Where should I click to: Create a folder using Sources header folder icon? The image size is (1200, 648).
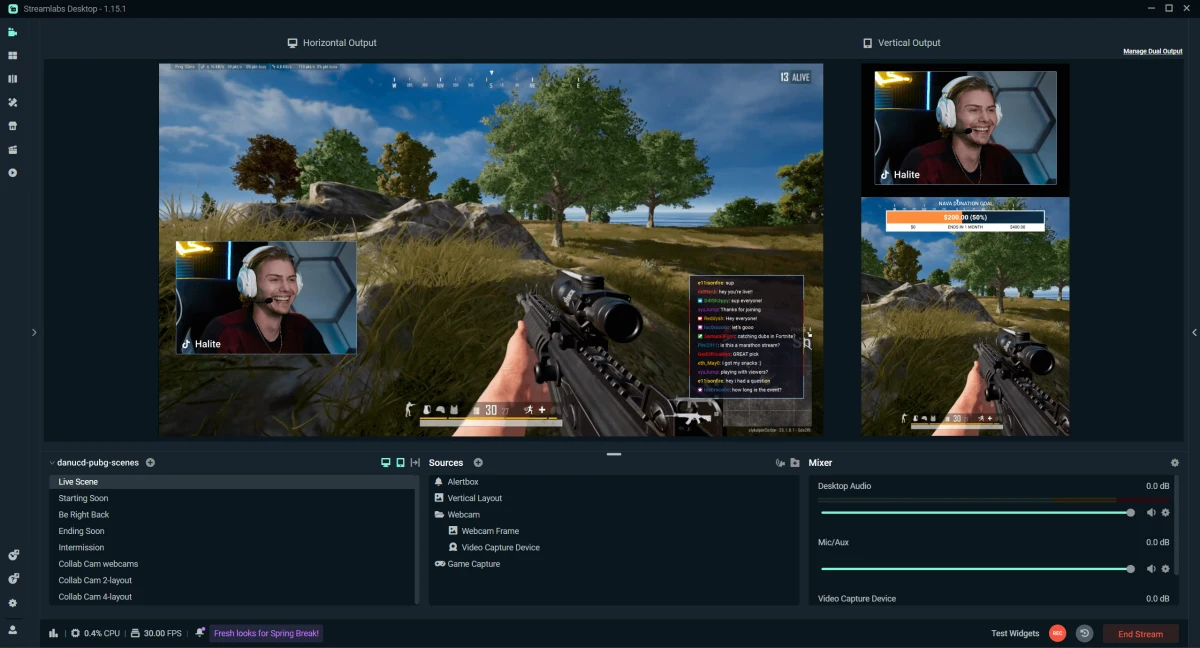[x=795, y=462]
